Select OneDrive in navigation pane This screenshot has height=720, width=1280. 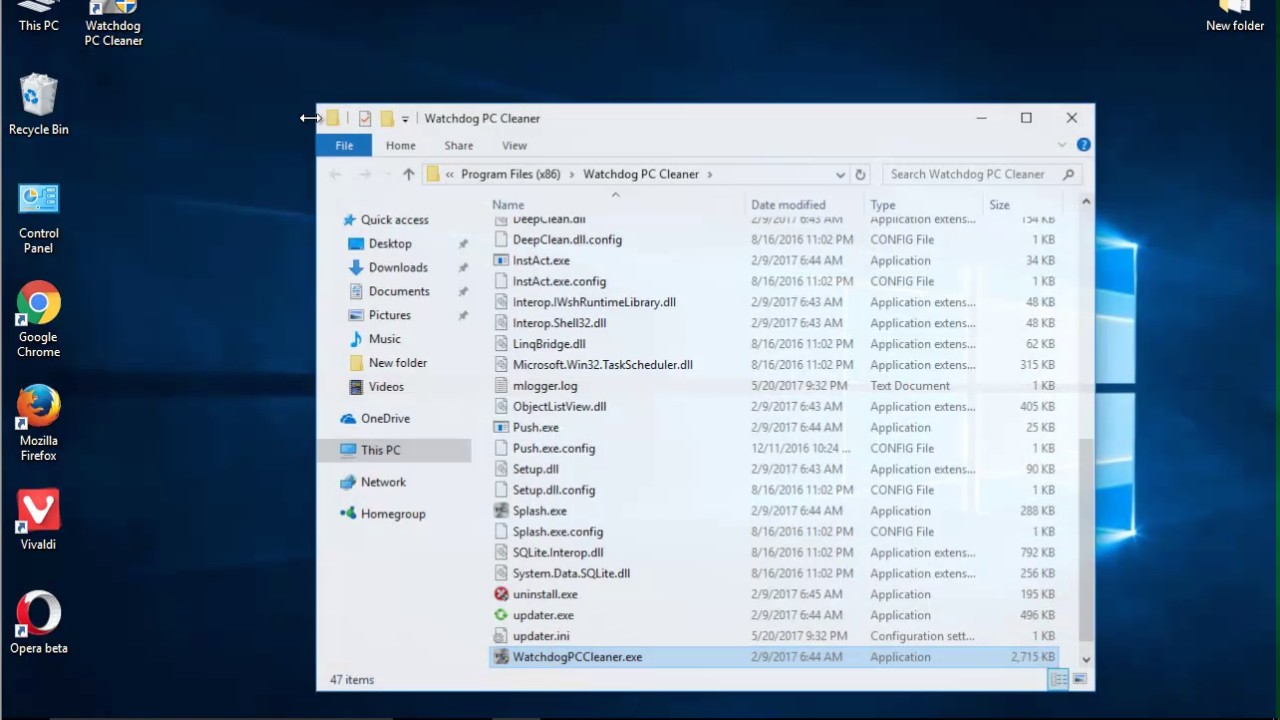385,419
